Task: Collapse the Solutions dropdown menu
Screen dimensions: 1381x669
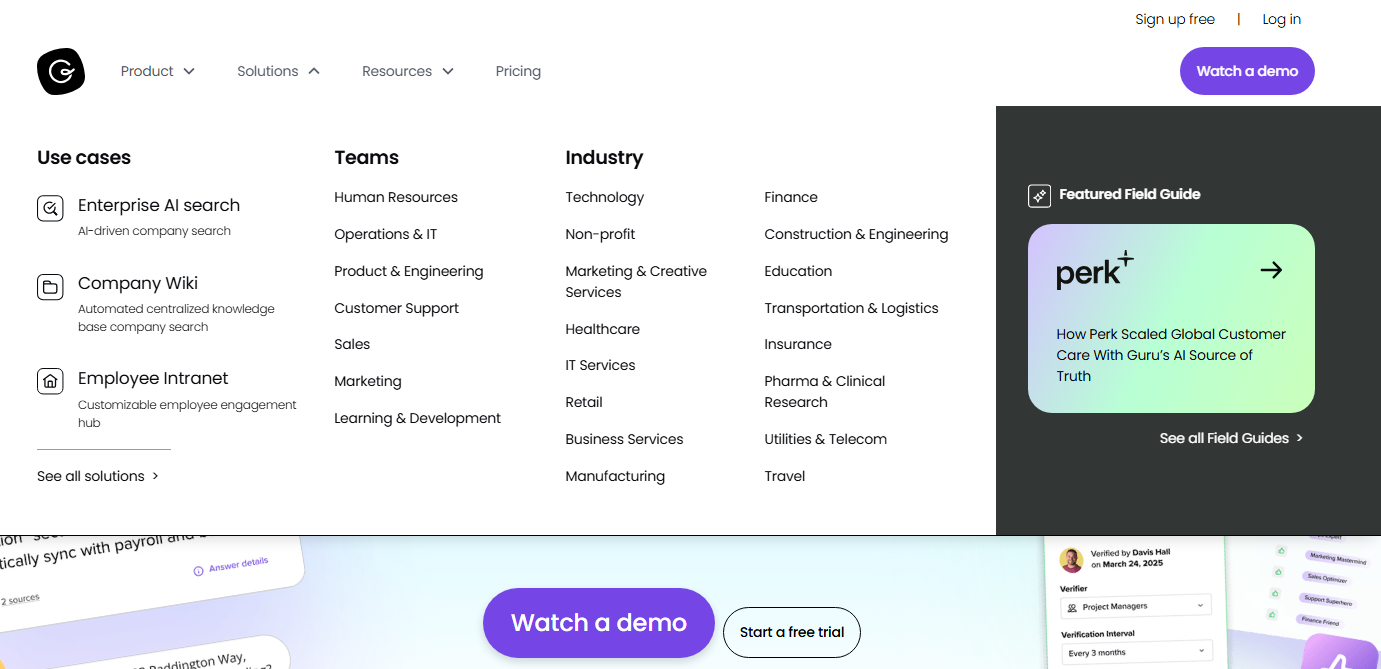Action: click(x=278, y=71)
